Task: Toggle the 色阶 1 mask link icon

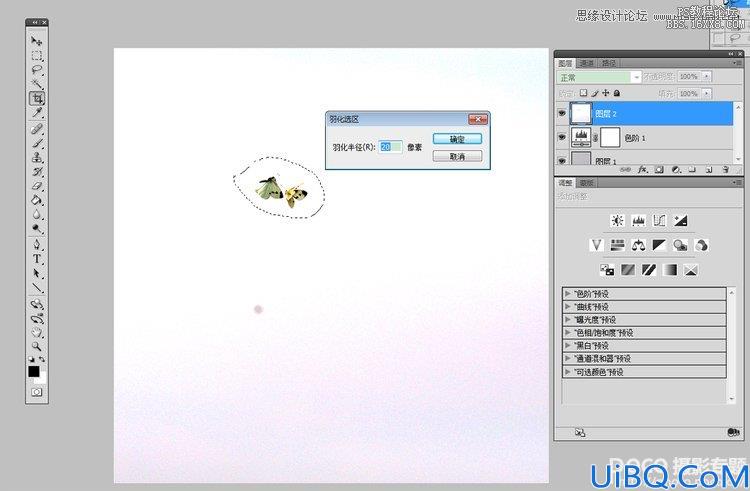Action: click(x=596, y=138)
